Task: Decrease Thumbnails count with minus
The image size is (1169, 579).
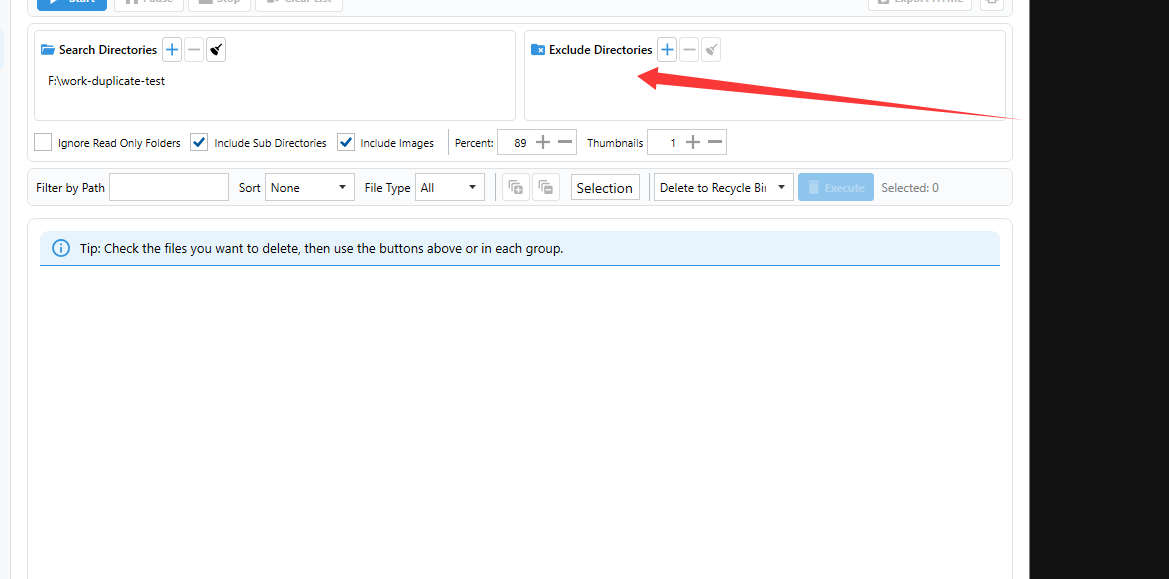Action: click(716, 142)
